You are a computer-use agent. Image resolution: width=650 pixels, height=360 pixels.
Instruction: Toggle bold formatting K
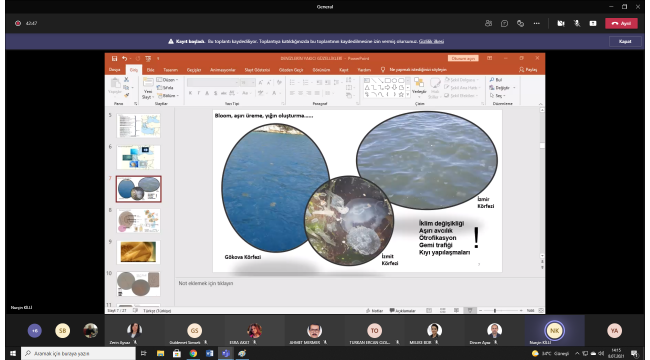click(190, 93)
